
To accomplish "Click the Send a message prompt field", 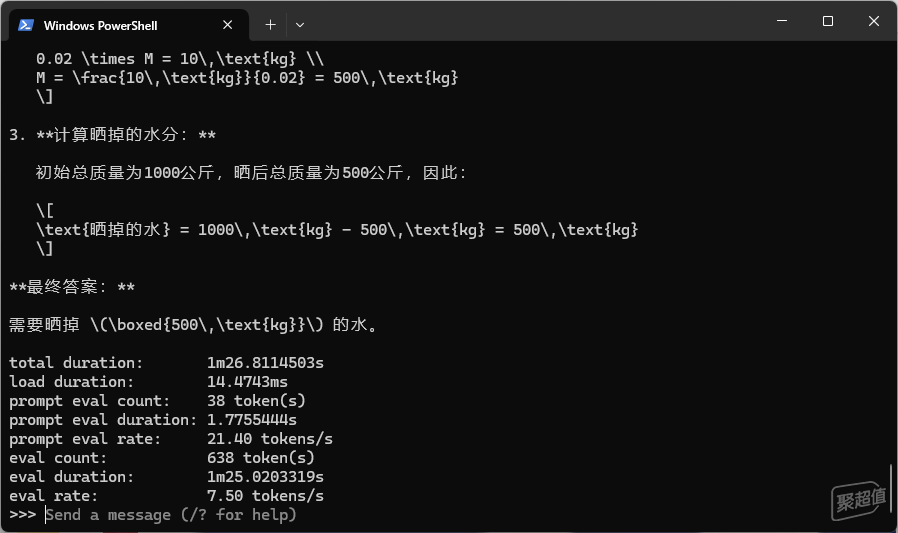I will click(x=171, y=515).
